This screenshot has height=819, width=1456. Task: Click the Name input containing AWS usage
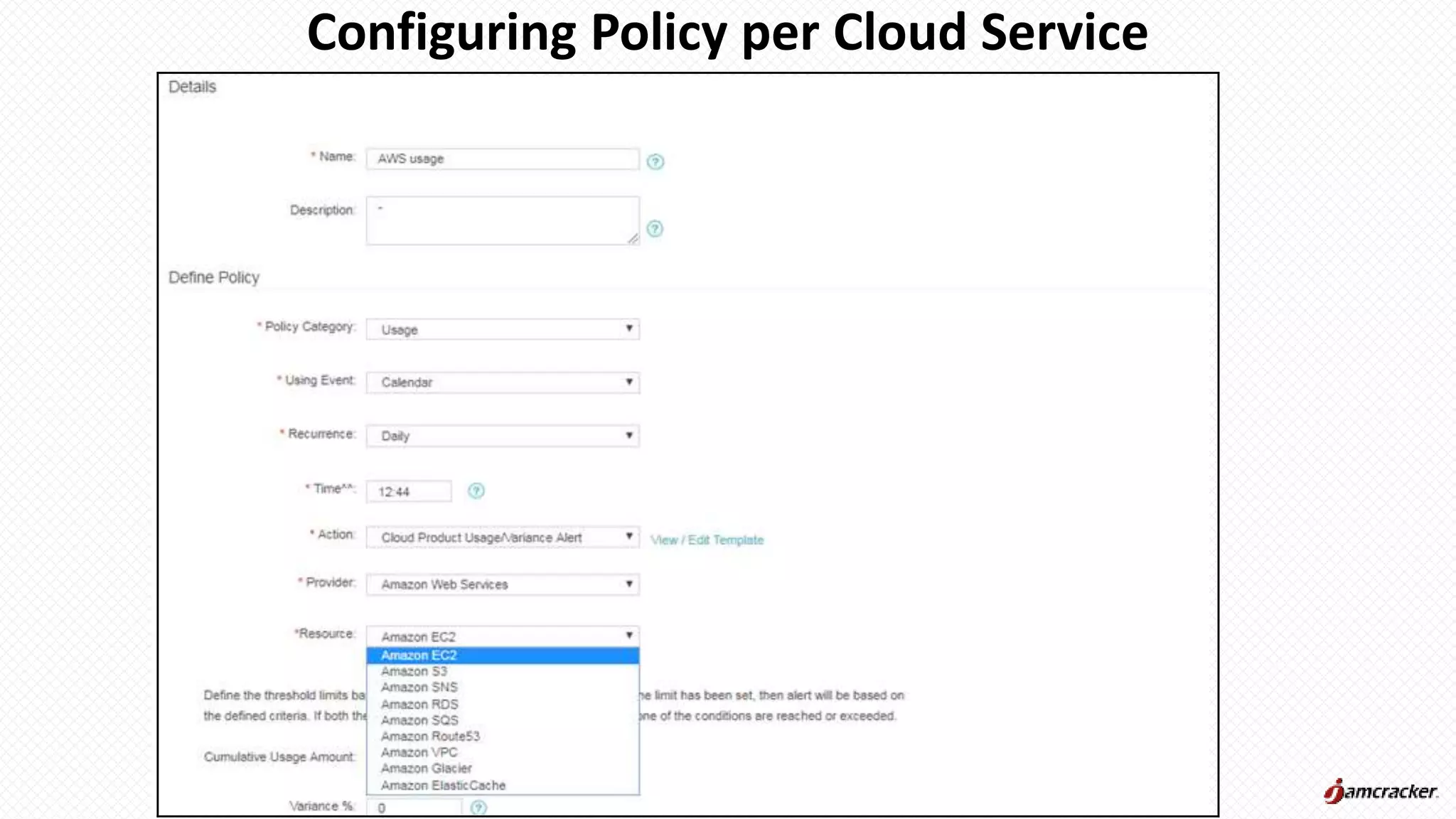(x=503, y=159)
